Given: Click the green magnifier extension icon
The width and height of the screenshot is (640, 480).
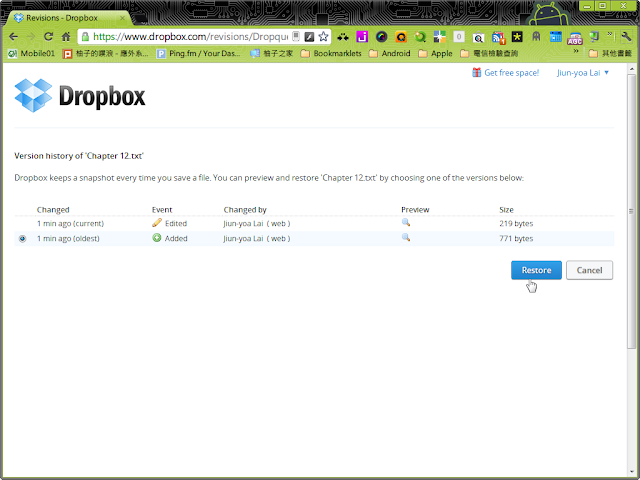Looking at the screenshot, I should click(420, 37).
